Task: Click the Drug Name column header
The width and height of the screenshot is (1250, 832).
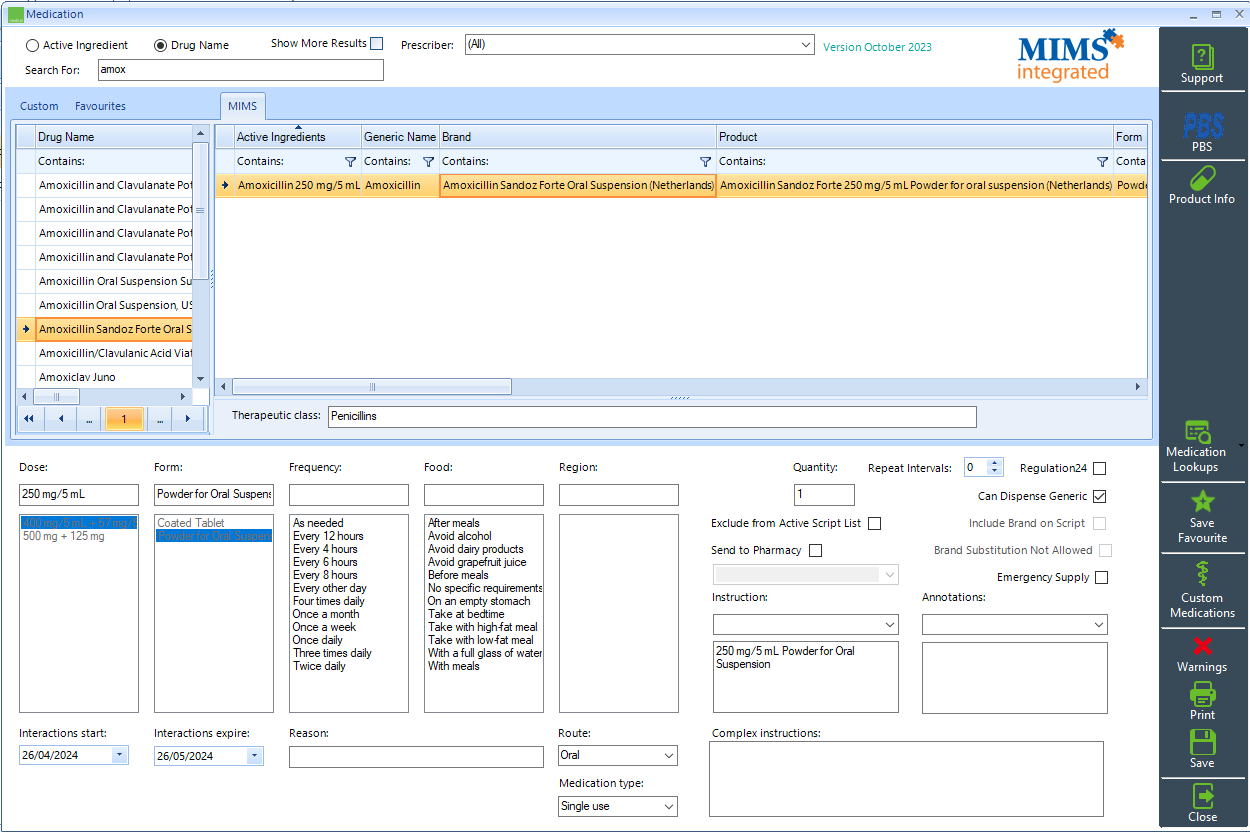Action: (113, 137)
